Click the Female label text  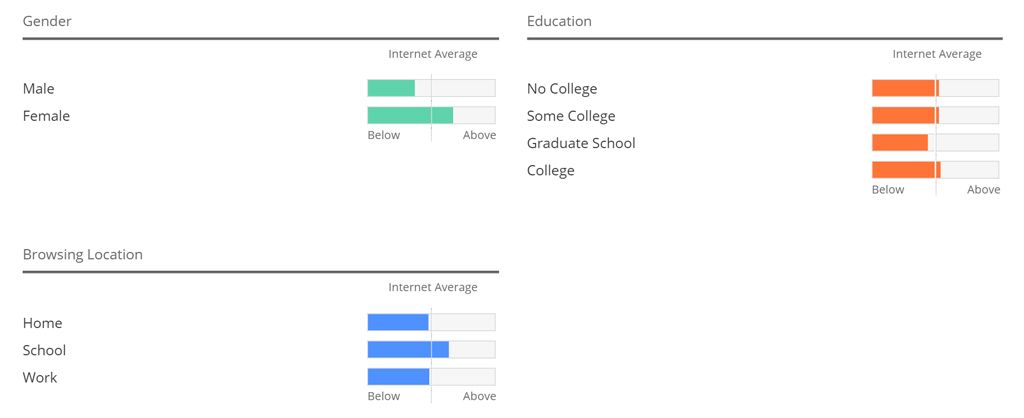[46, 116]
